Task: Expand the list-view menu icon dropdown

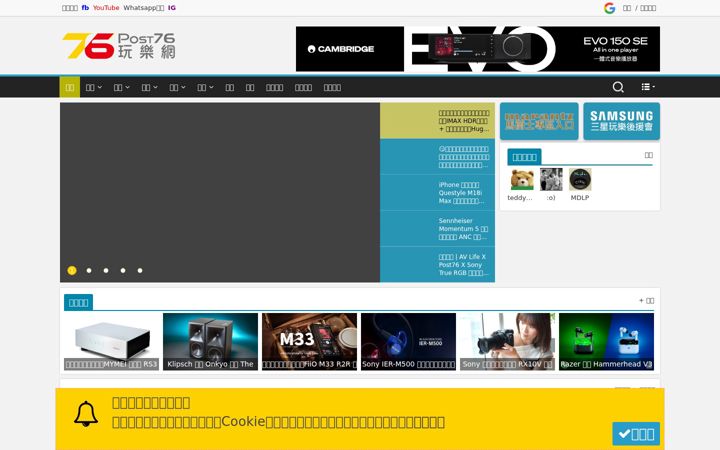Action: pos(648,87)
